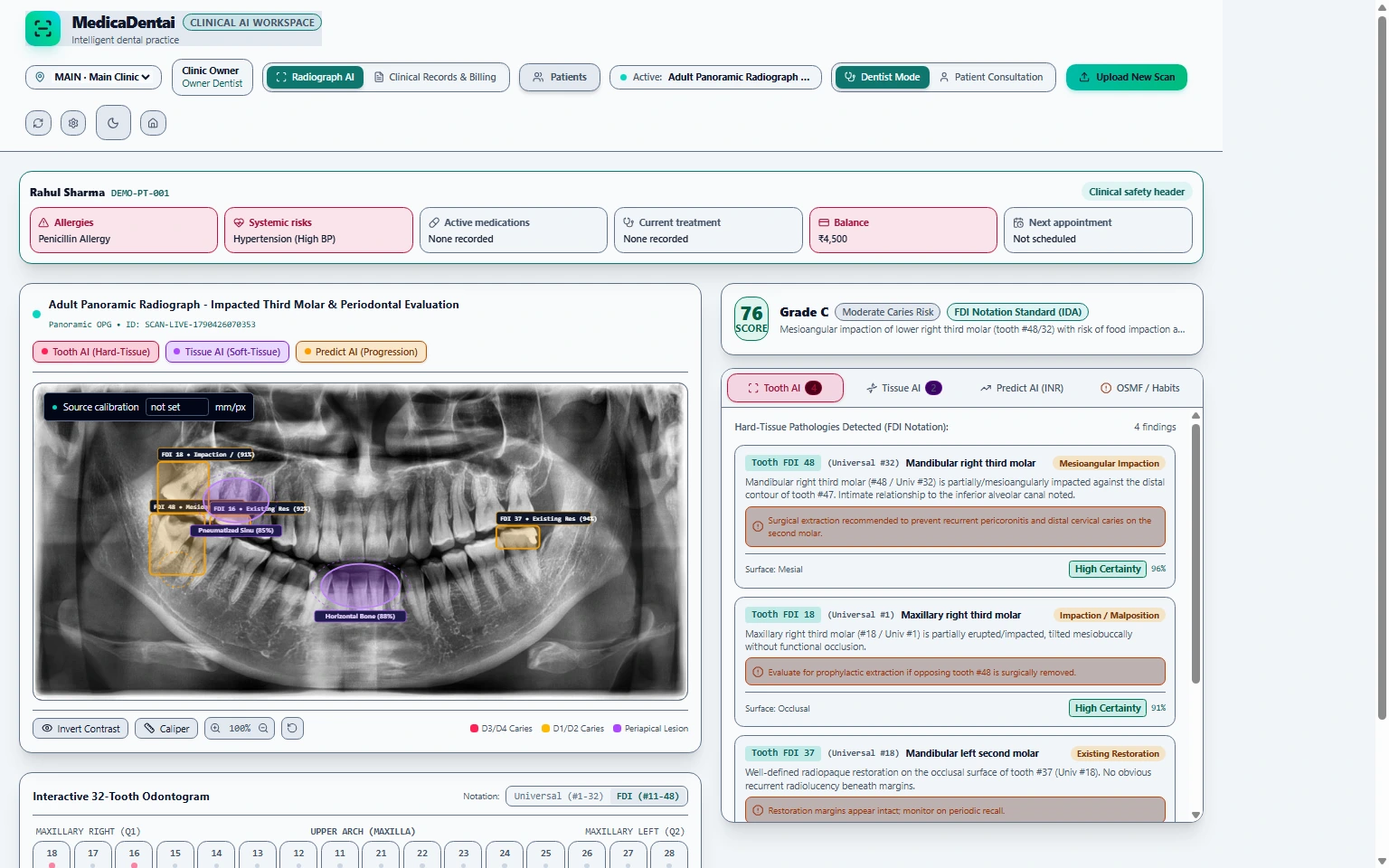1389x868 pixels.
Task: Activate the Caliper tool button
Action: (166, 728)
